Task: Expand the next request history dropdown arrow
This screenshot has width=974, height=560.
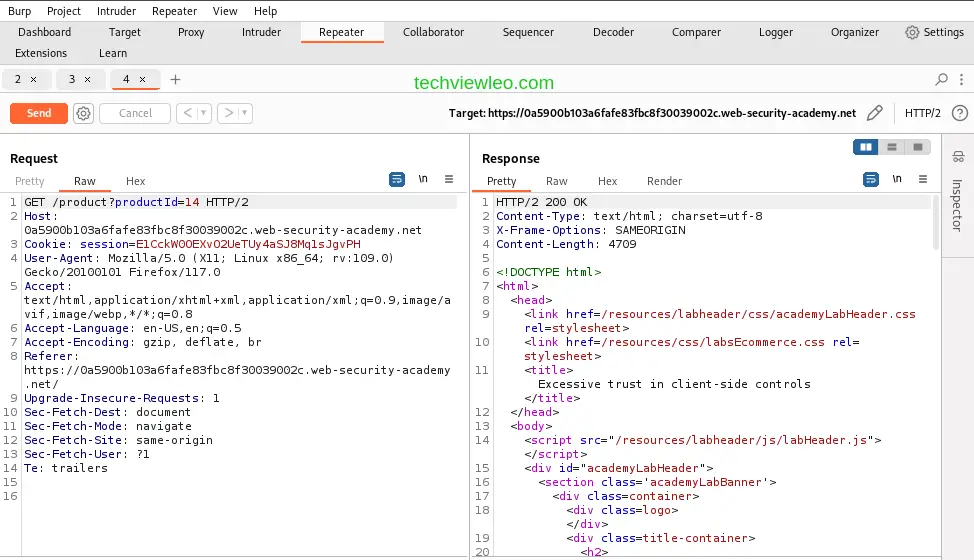Action: pyautogui.click(x=245, y=114)
